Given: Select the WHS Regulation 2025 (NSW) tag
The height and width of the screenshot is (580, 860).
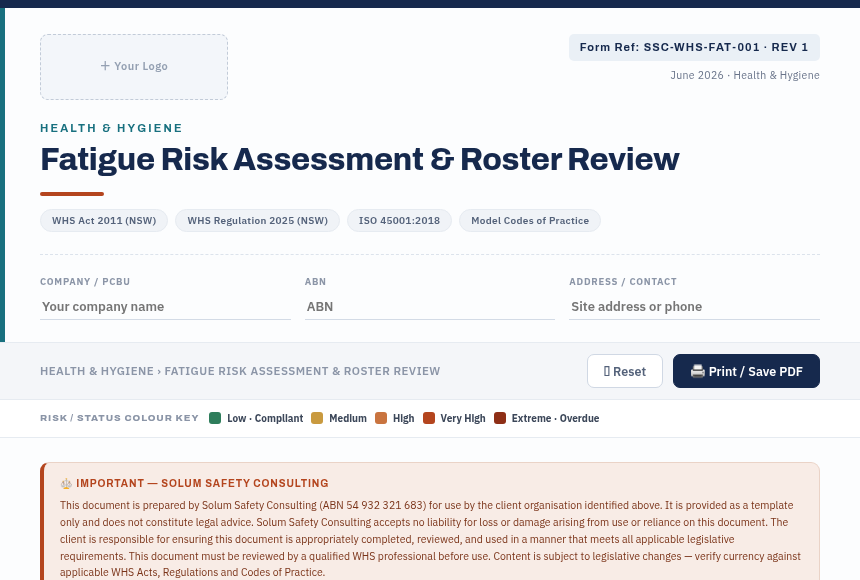Looking at the screenshot, I should point(257,221).
